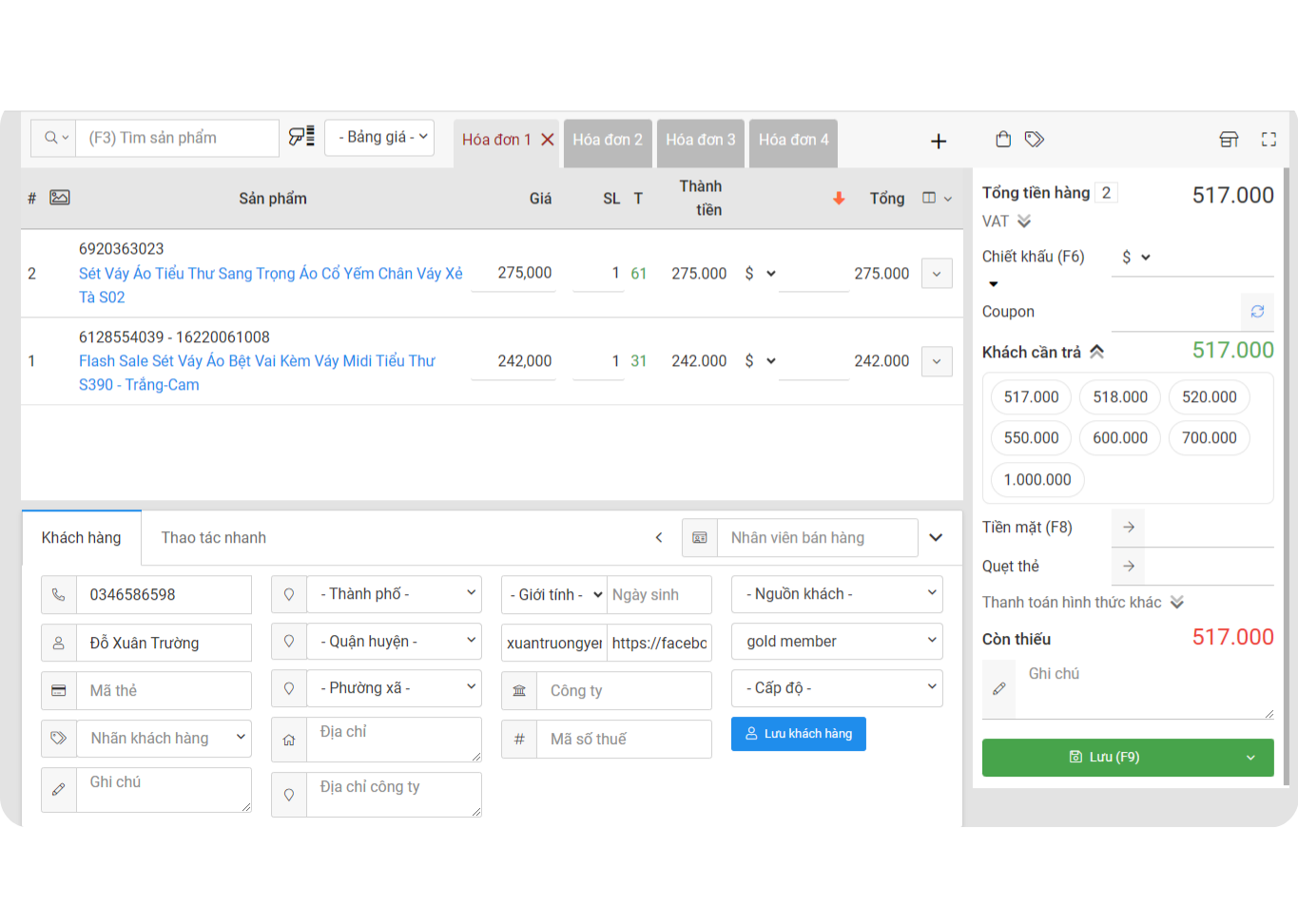This screenshot has width=1298, height=924.
Task: Refresh the Coupon field
Action: [x=1256, y=312]
